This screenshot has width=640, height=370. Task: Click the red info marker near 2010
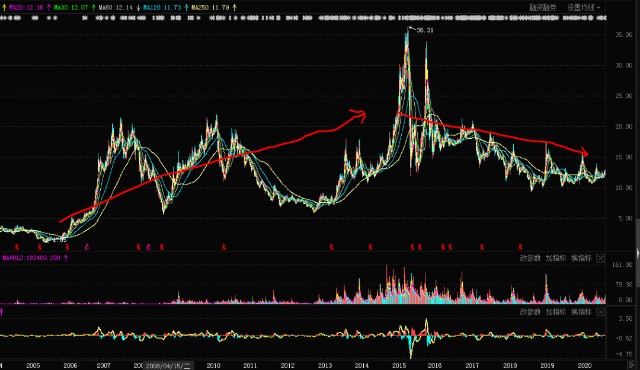(224, 247)
